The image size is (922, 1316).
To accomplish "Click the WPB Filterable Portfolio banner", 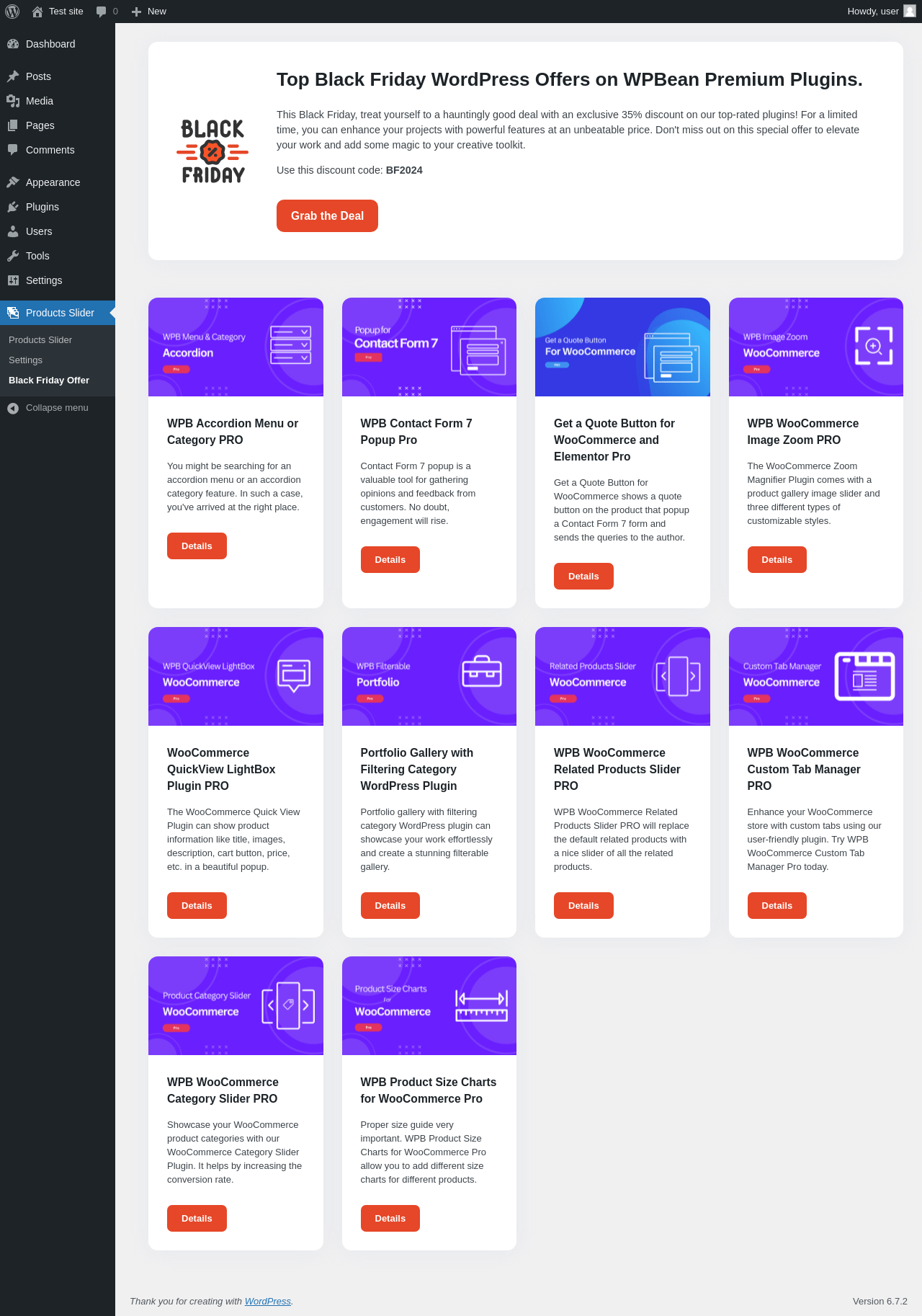I will tap(429, 677).
